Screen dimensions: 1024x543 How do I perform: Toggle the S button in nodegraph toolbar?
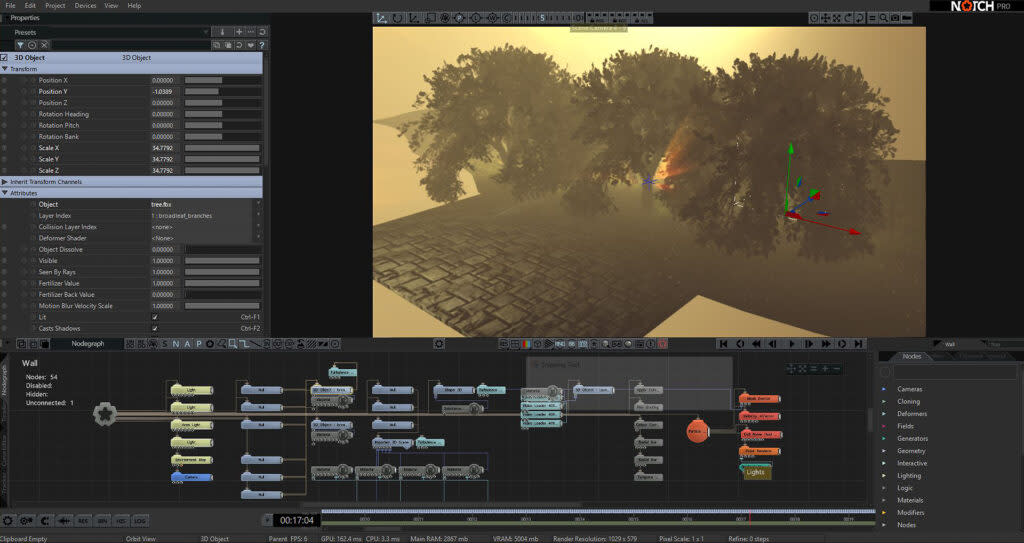coord(165,344)
